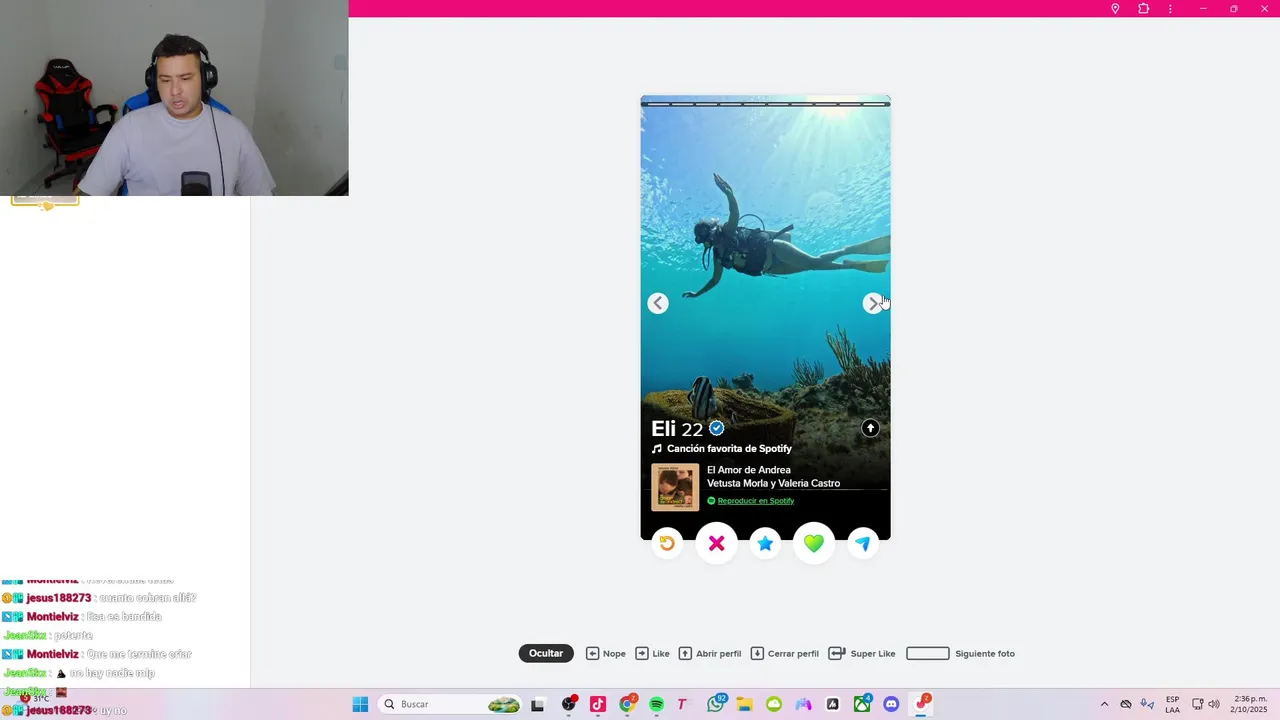Click the Rewind undo circular arrow button

(667, 543)
